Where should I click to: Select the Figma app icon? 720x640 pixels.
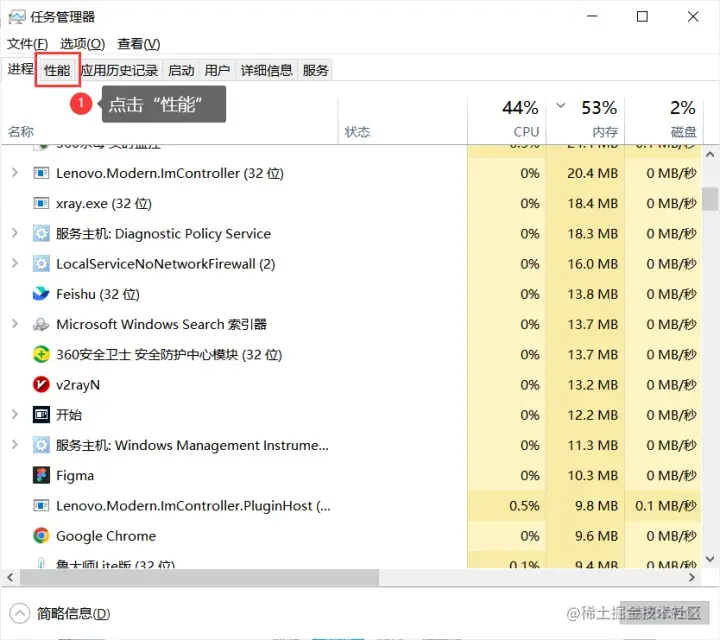[41, 475]
